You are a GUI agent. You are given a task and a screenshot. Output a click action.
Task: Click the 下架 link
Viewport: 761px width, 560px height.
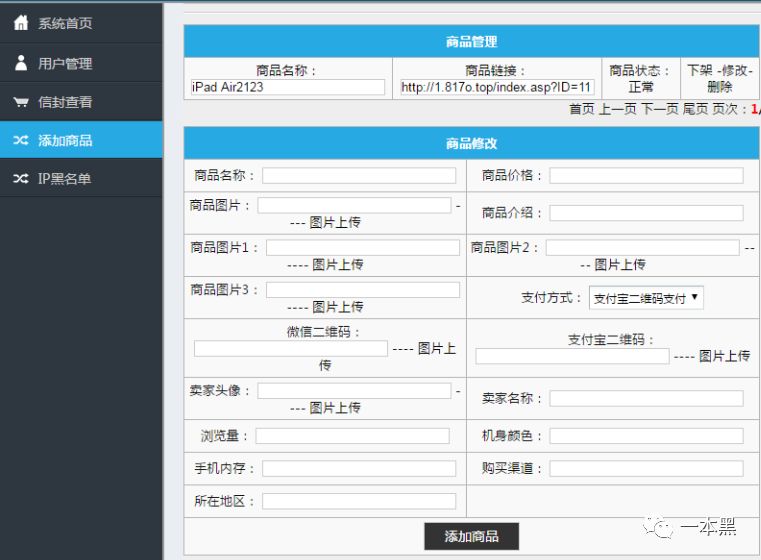coord(699,70)
